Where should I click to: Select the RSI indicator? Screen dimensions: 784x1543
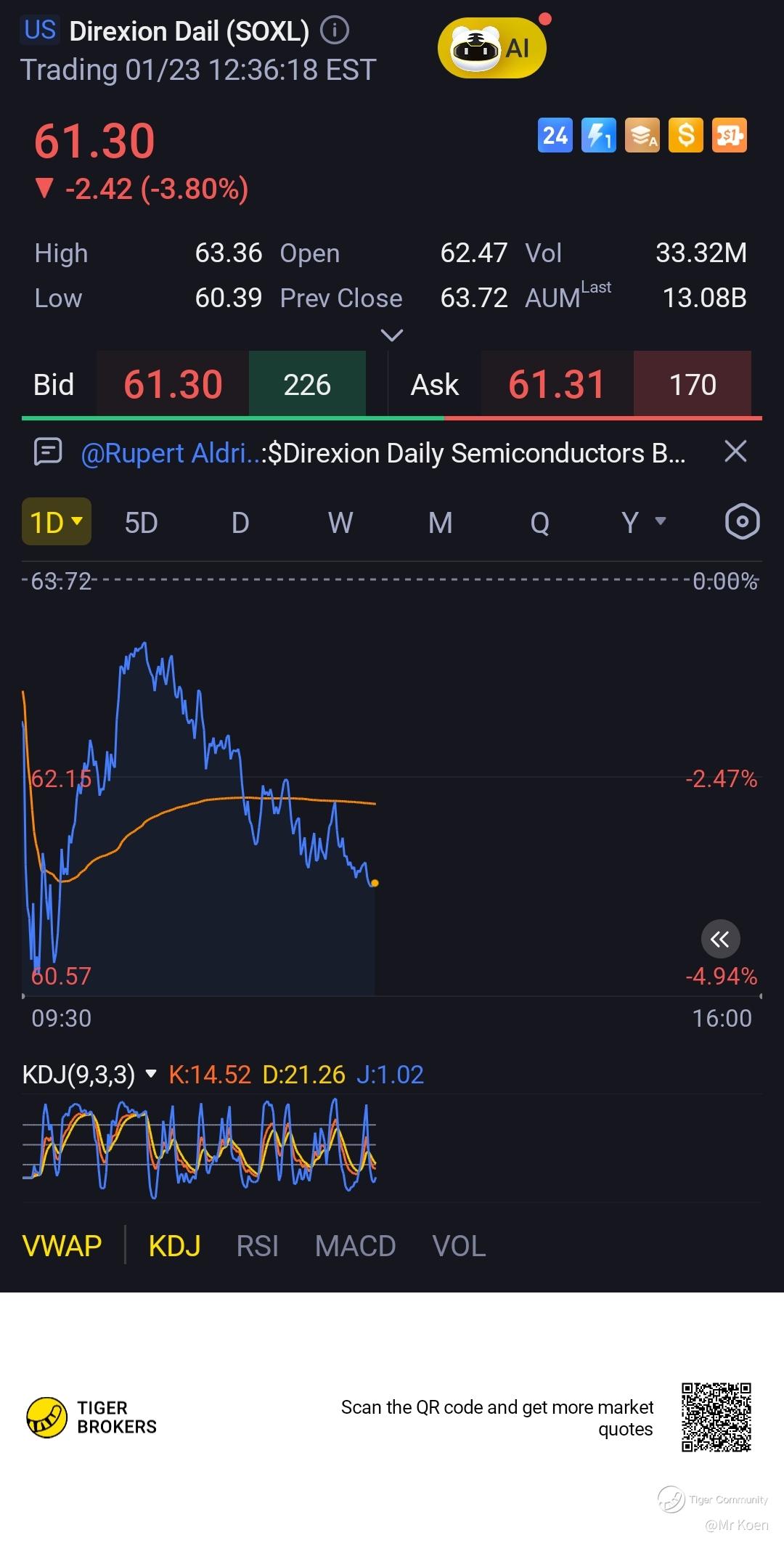pos(257,1246)
